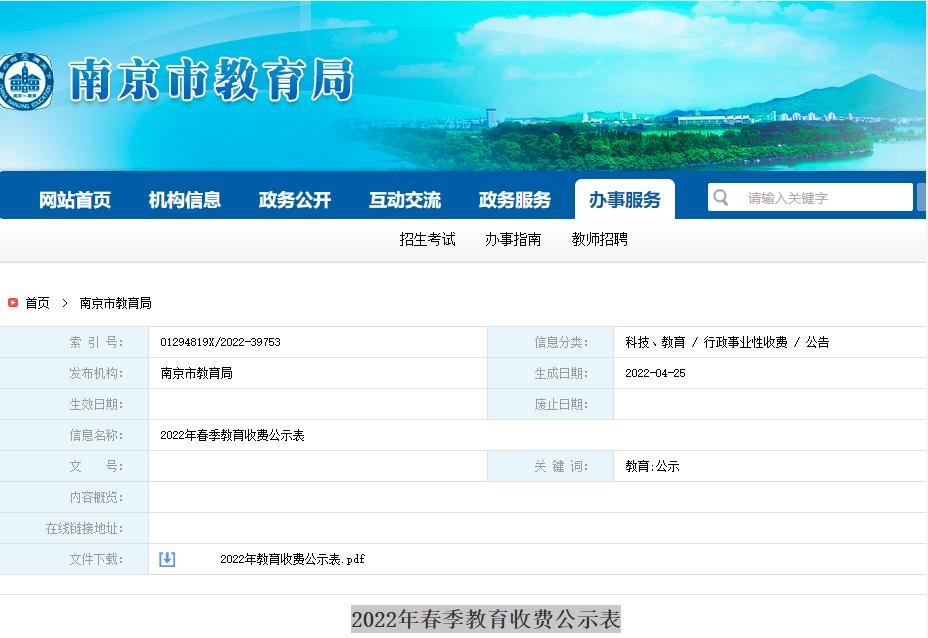Screen dimensions: 928x638
Task: Open the 招生考试 submenu link
Action: point(427,239)
